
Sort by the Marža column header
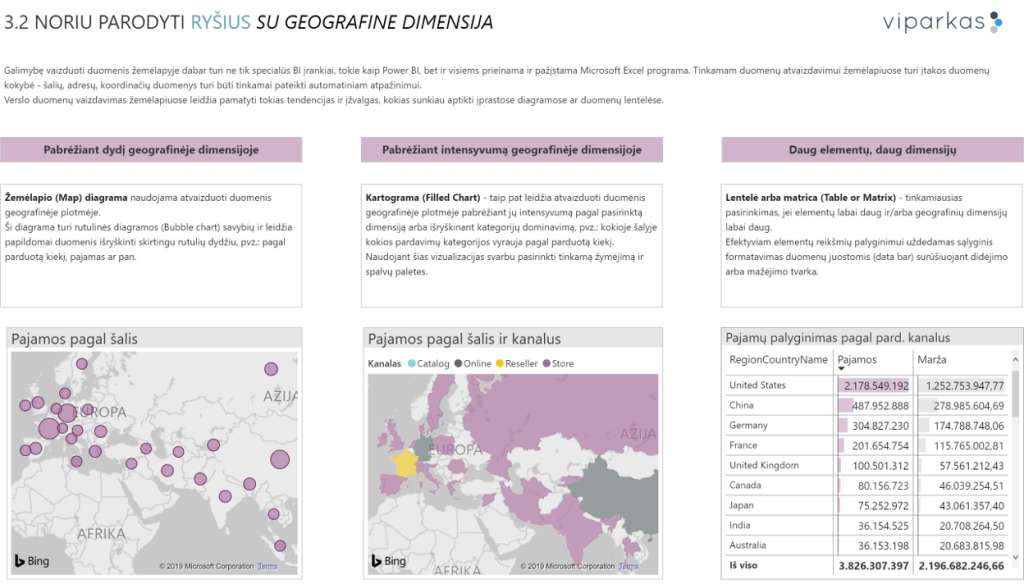click(936, 359)
